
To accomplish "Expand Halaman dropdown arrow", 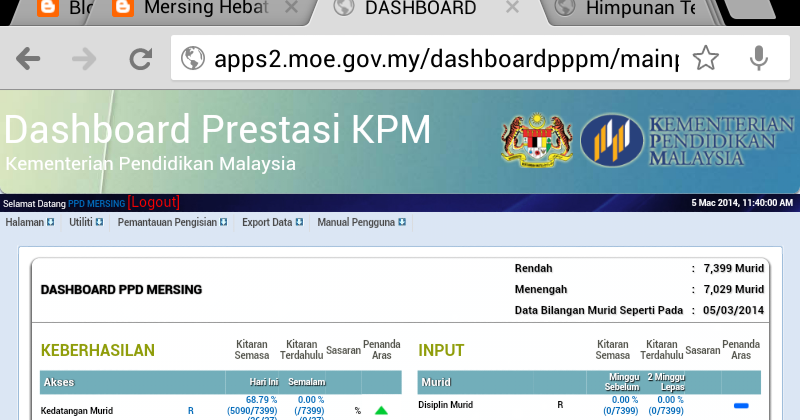I will (51, 222).
